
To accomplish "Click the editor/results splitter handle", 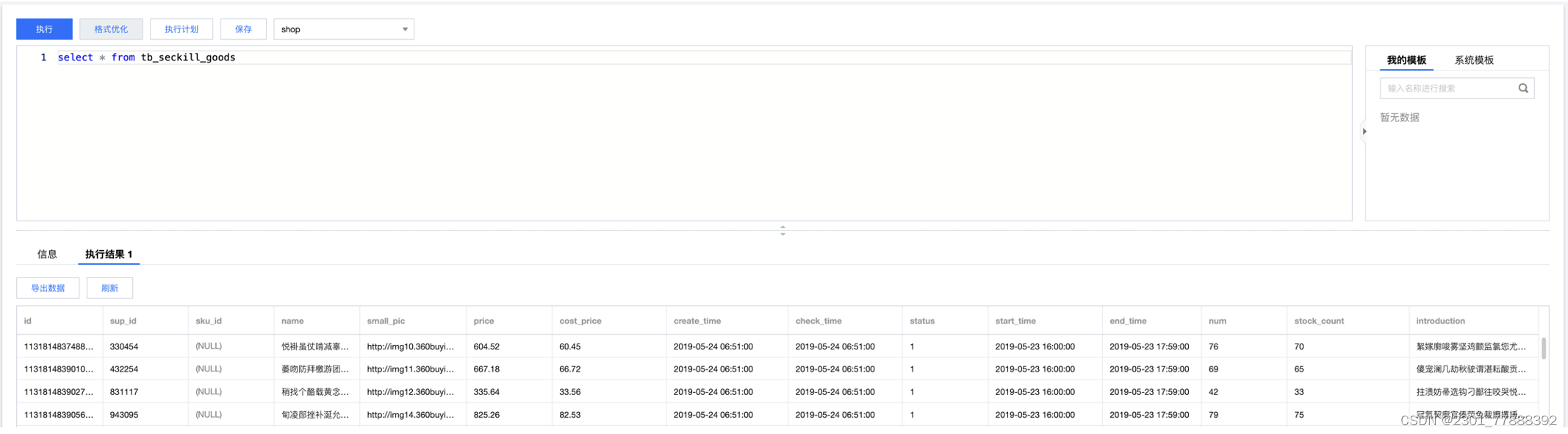I will pyautogui.click(x=783, y=230).
